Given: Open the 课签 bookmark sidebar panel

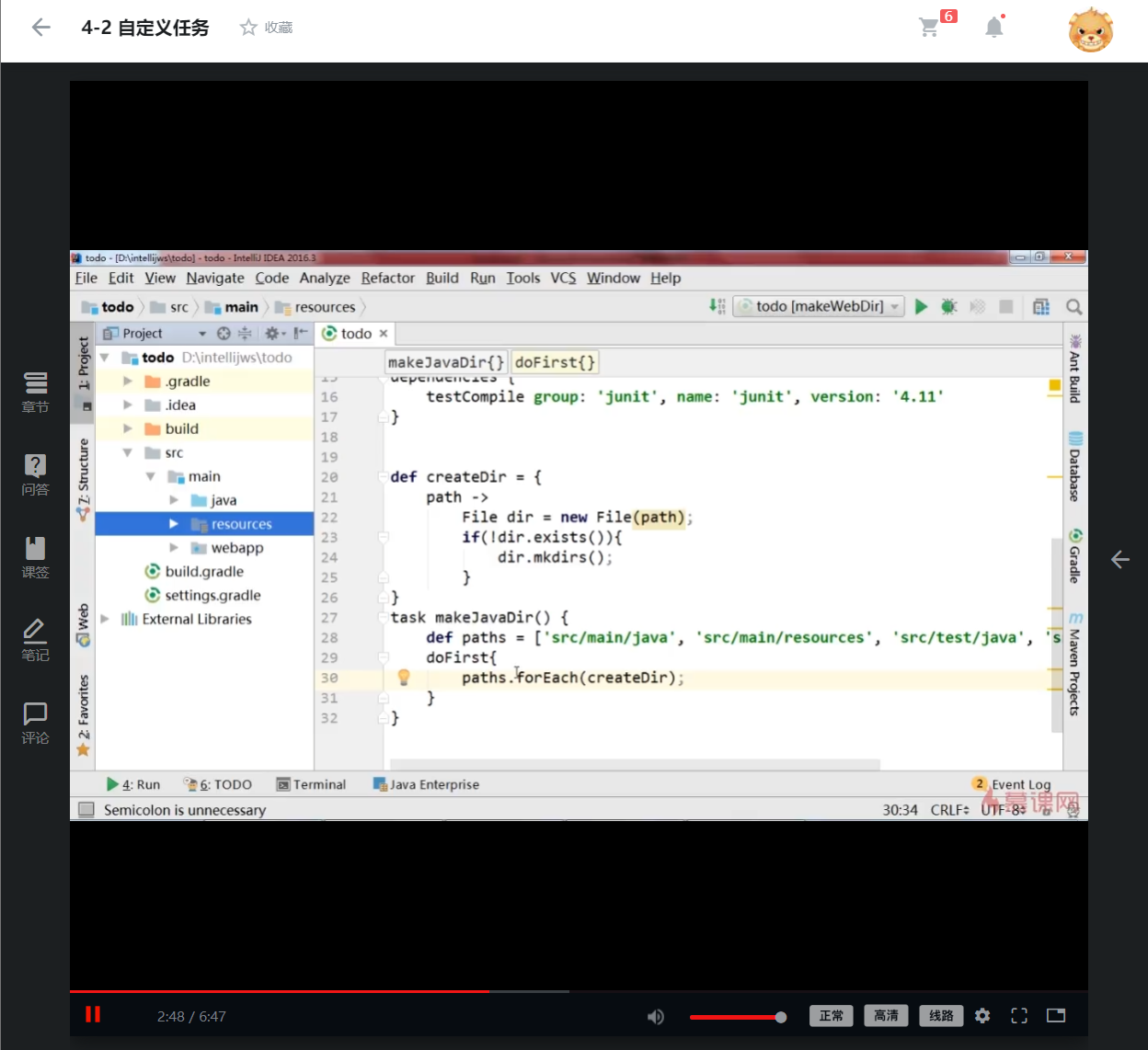Looking at the screenshot, I should [35, 557].
